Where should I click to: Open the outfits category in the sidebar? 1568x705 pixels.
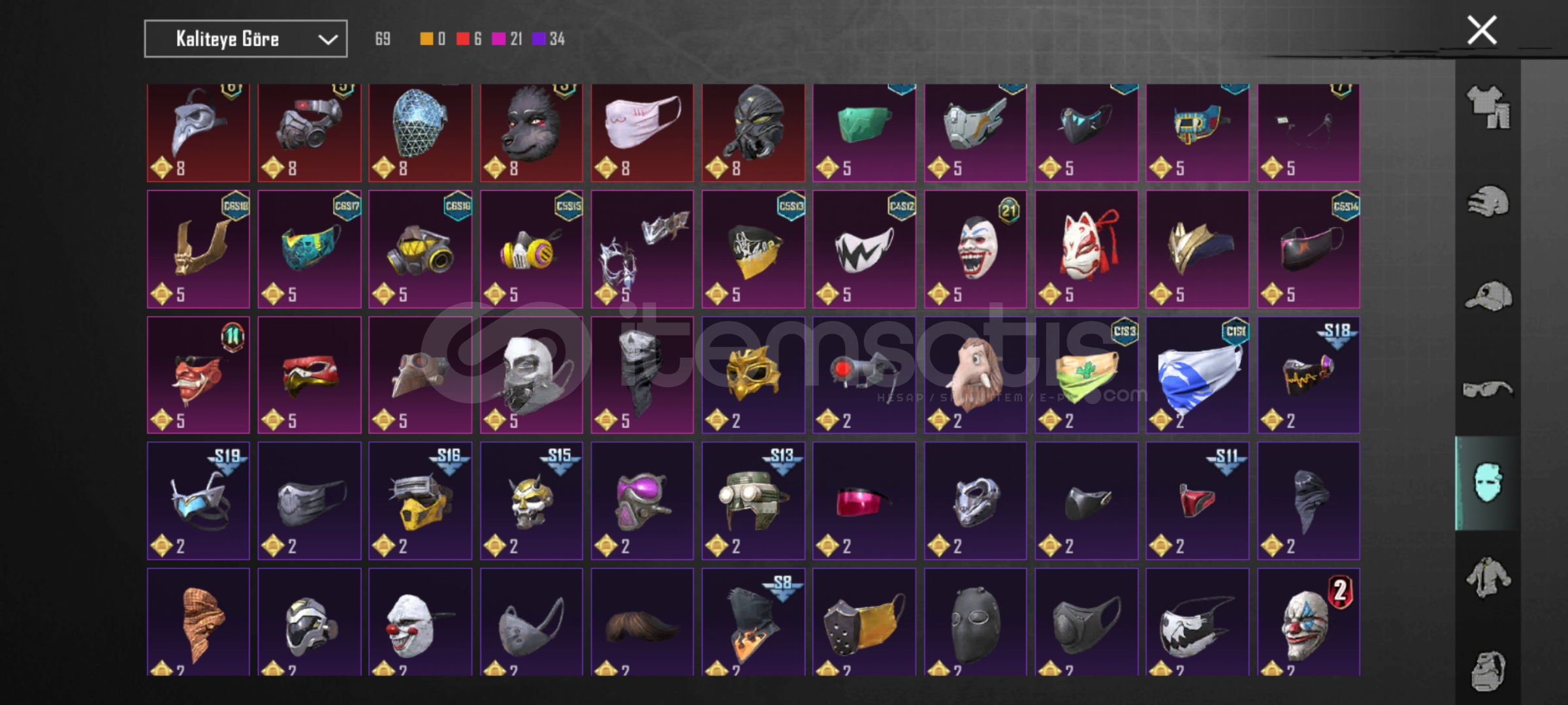coord(1488,107)
